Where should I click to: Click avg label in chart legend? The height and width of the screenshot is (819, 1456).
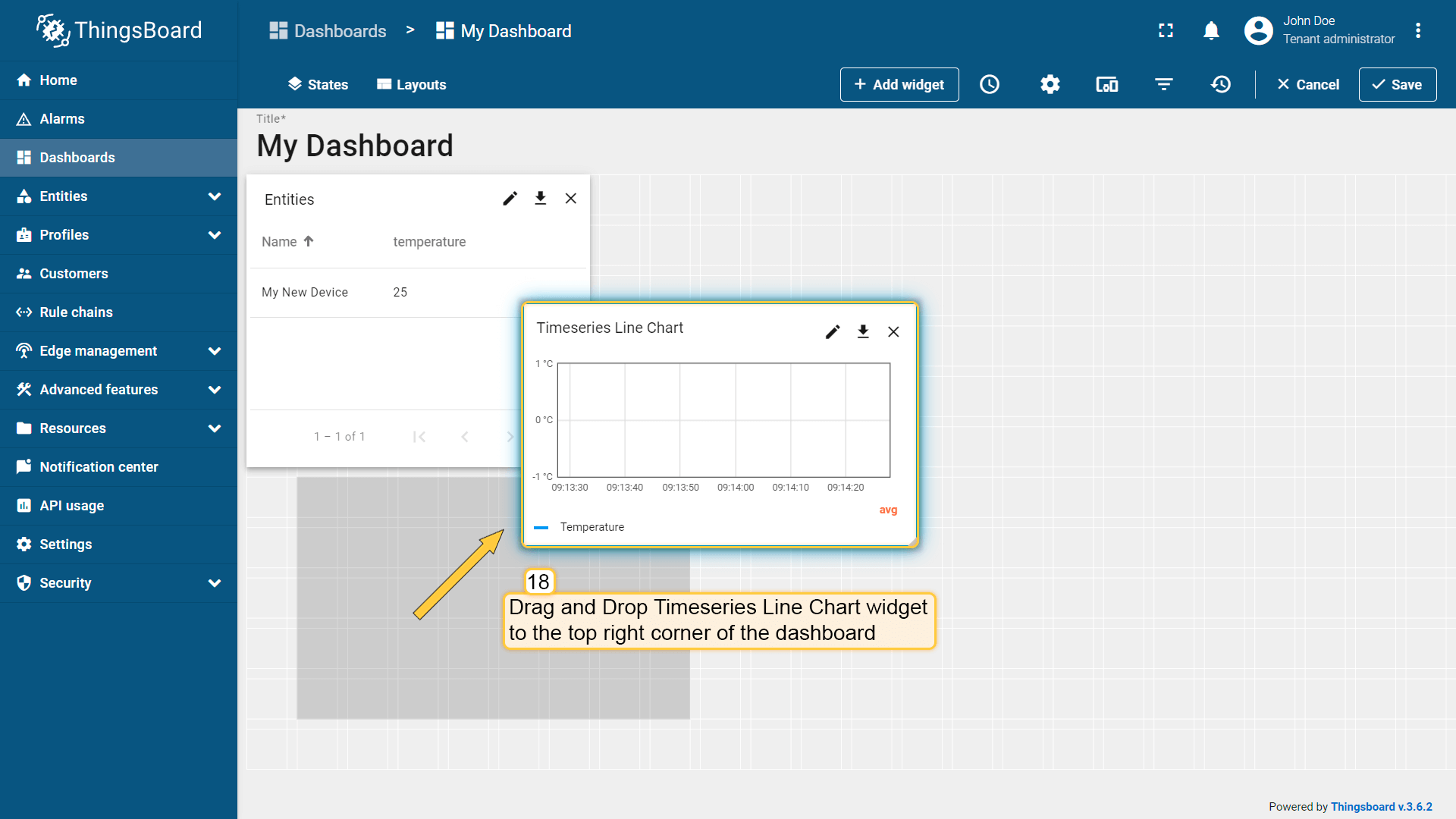pyautogui.click(x=888, y=510)
